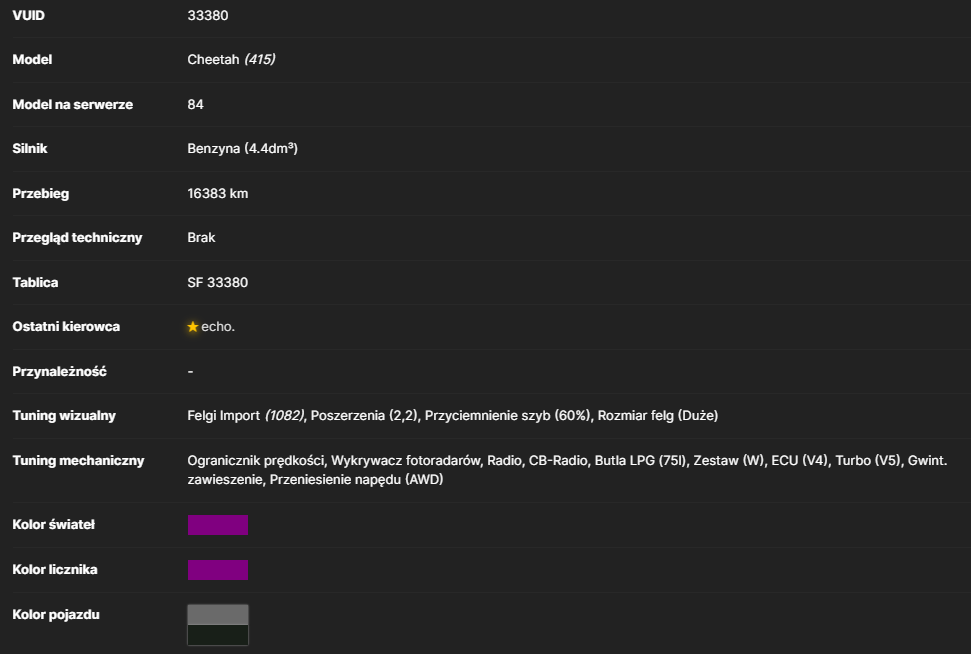The image size is (971, 654).
Task: Select the 16383 km mileage value
Action: (x=218, y=193)
